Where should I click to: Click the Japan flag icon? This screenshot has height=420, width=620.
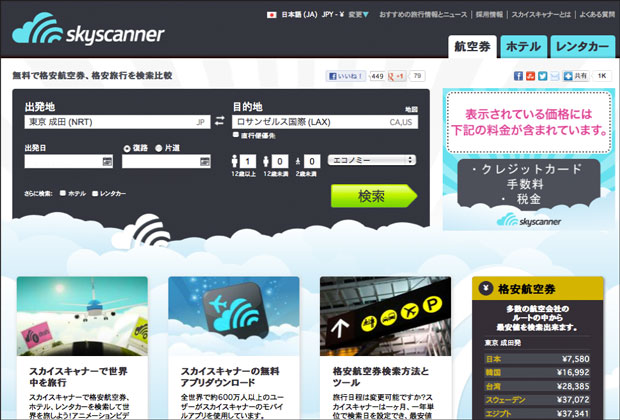(271, 15)
